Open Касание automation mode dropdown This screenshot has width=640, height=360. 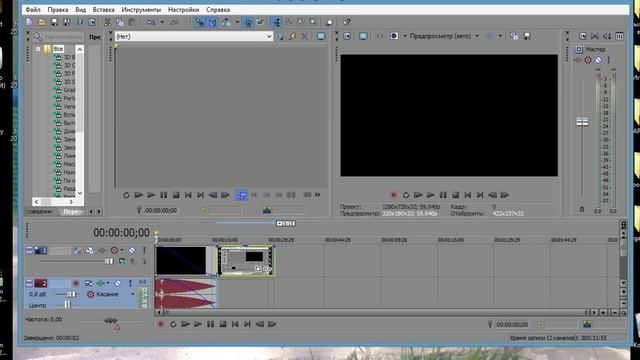click(x=133, y=294)
